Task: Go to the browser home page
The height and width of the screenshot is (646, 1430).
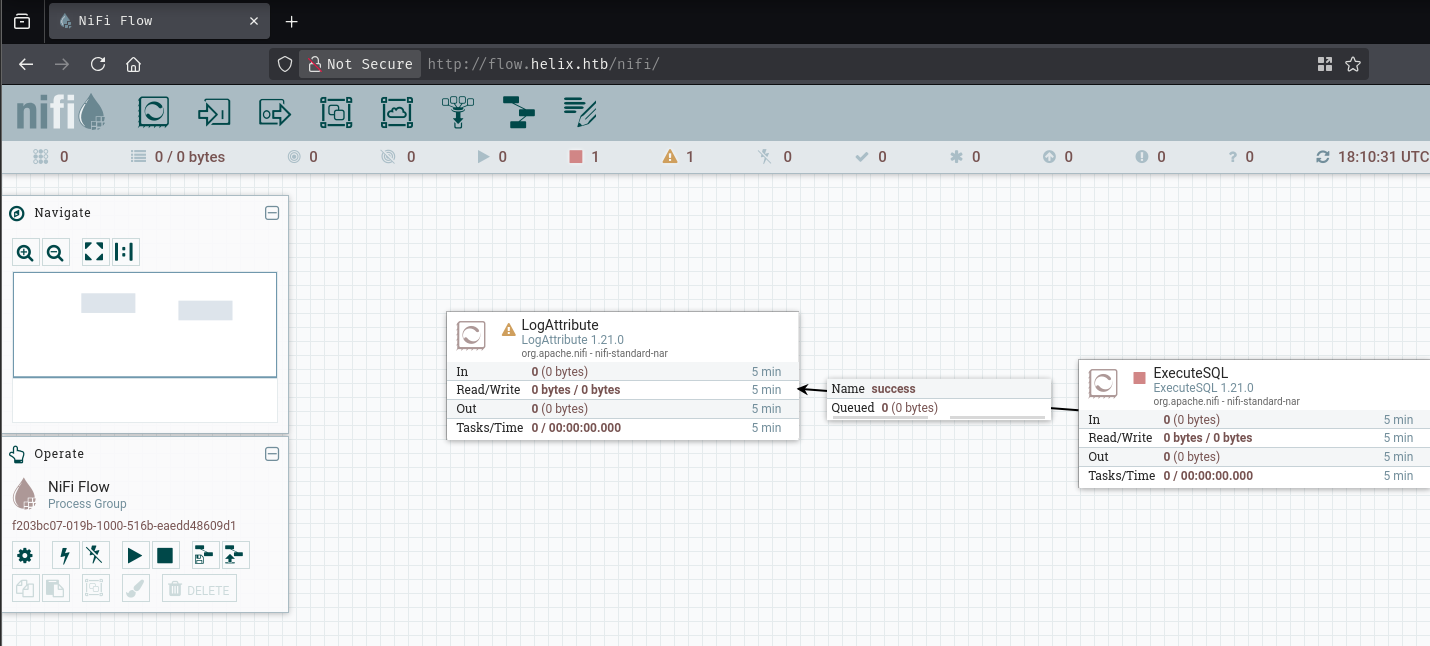Action: 133,64
